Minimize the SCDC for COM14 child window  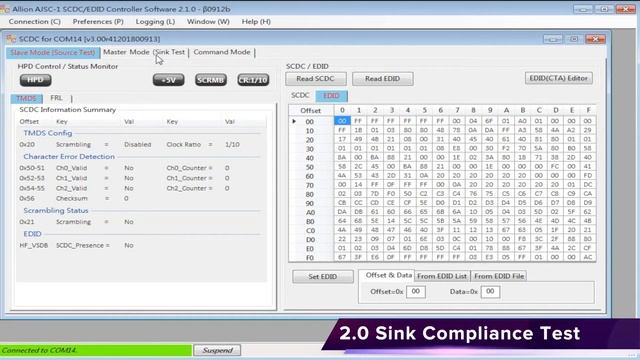pos(553,39)
